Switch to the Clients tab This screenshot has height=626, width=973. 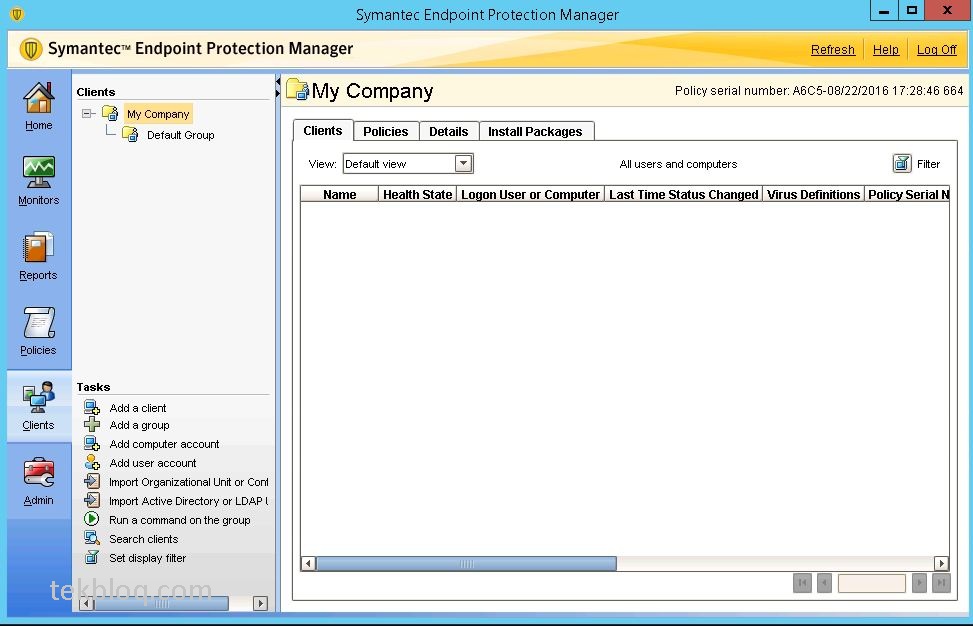pos(323,130)
